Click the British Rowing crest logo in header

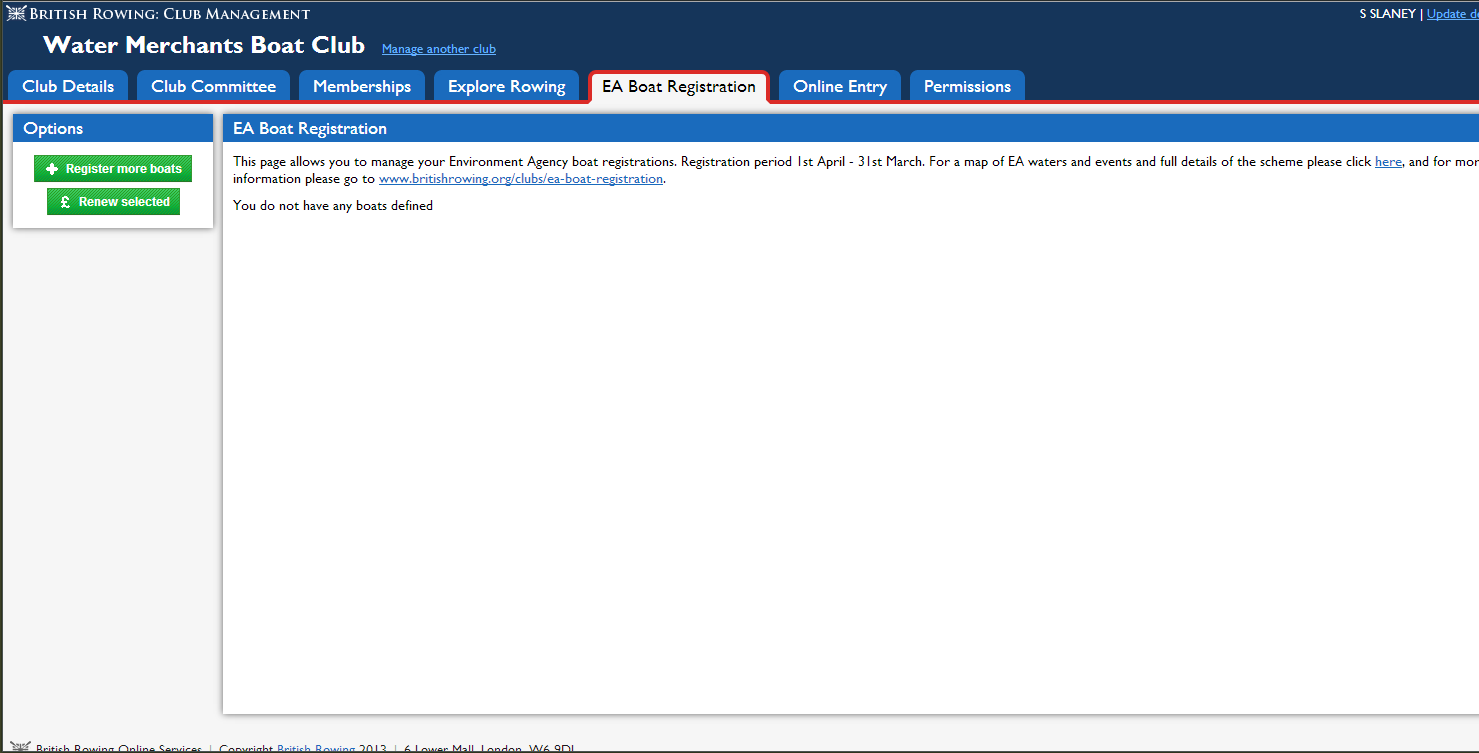tap(16, 14)
